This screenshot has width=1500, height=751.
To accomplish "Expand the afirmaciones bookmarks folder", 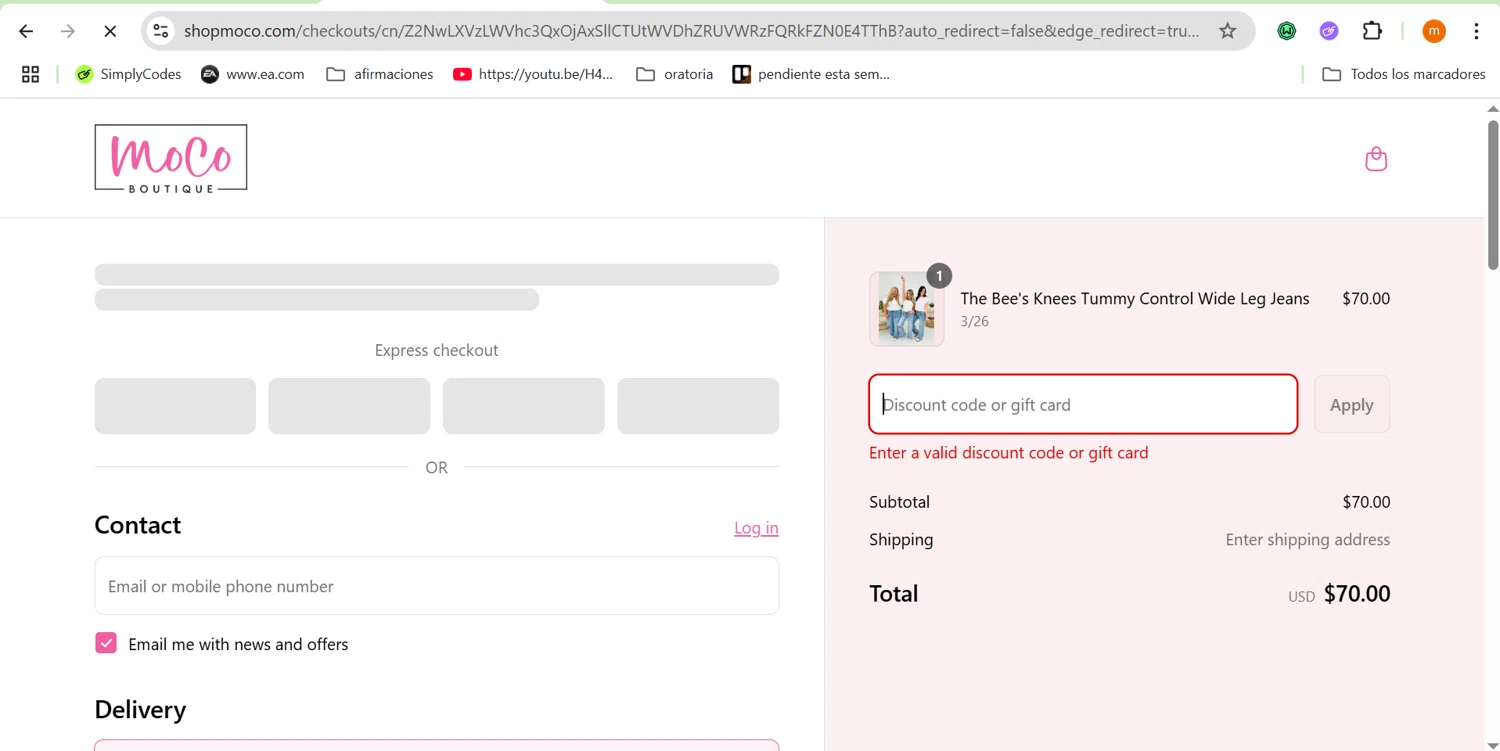I will tap(380, 74).
